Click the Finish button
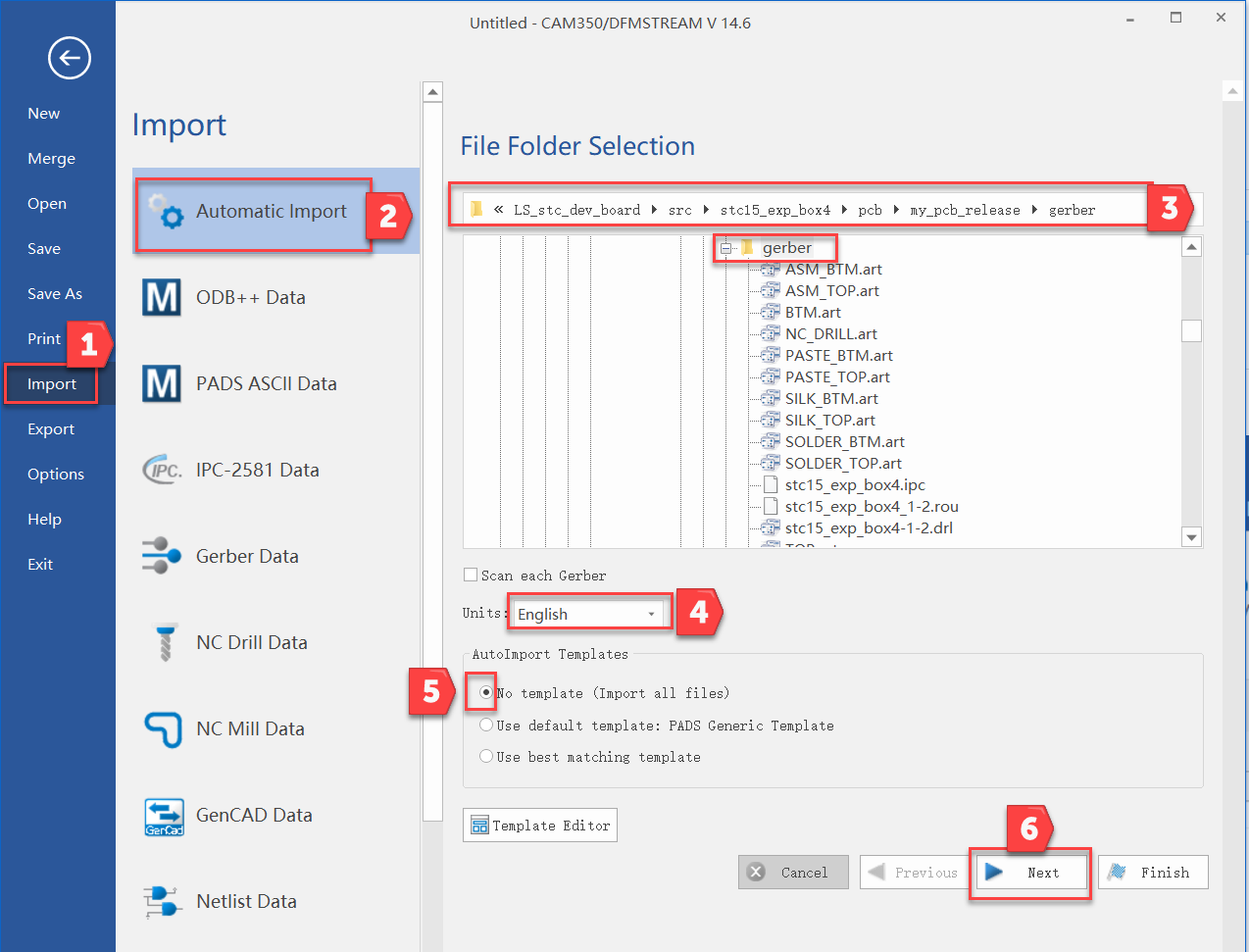This screenshot has width=1249, height=952. coord(1153,872)
